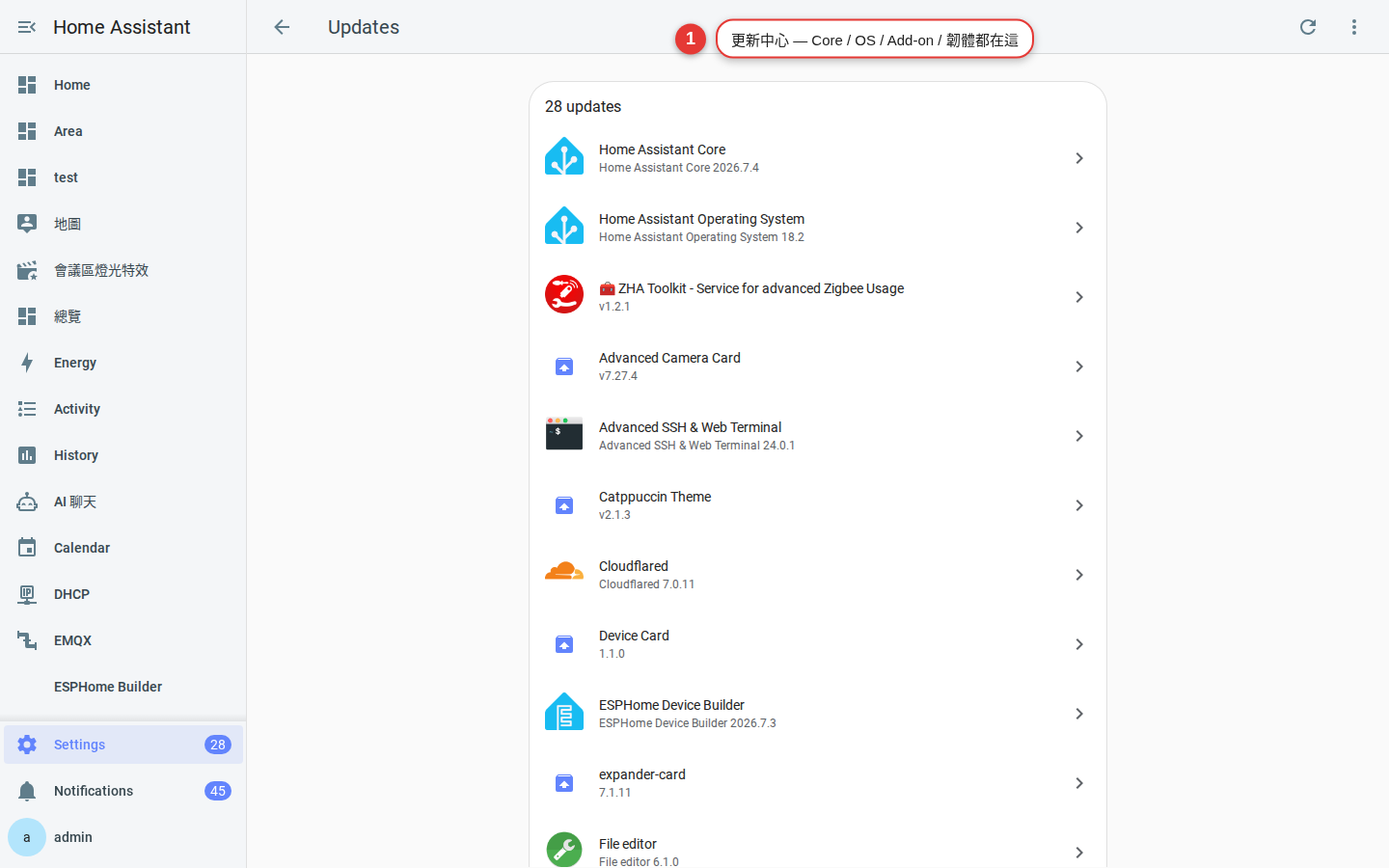Image resolution: width=1389 pixels, height=868 pixels.
Task: Click the ZHA Toolkit red icon
Action: [x=564, y=295]
